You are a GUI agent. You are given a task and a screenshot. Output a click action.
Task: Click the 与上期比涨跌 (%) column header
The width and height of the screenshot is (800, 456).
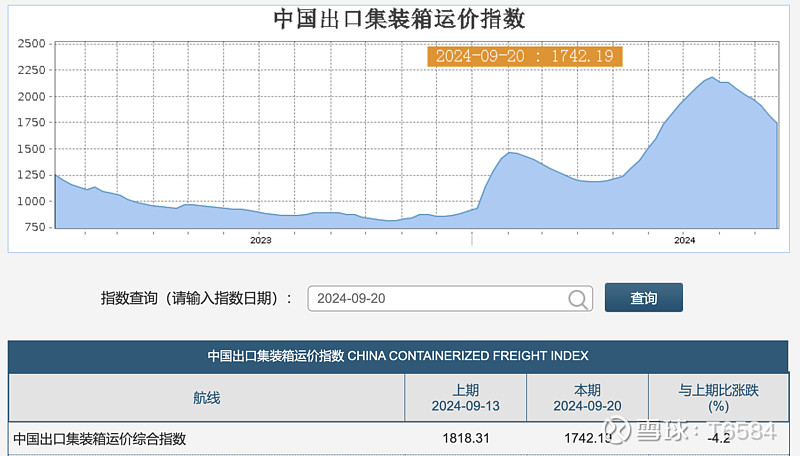[718, 398]
